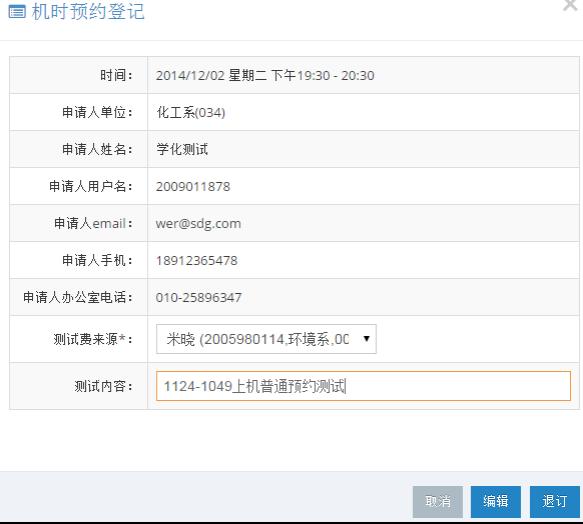The image size is (583, 524).
Task: Click the 申请人email label
Action: pos(93,224)
